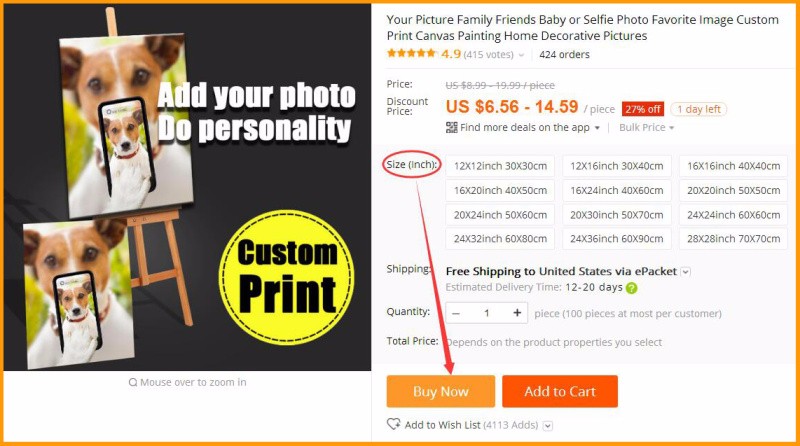Click the quantity input field
800x446 pixels.
(x=487, y=313)
